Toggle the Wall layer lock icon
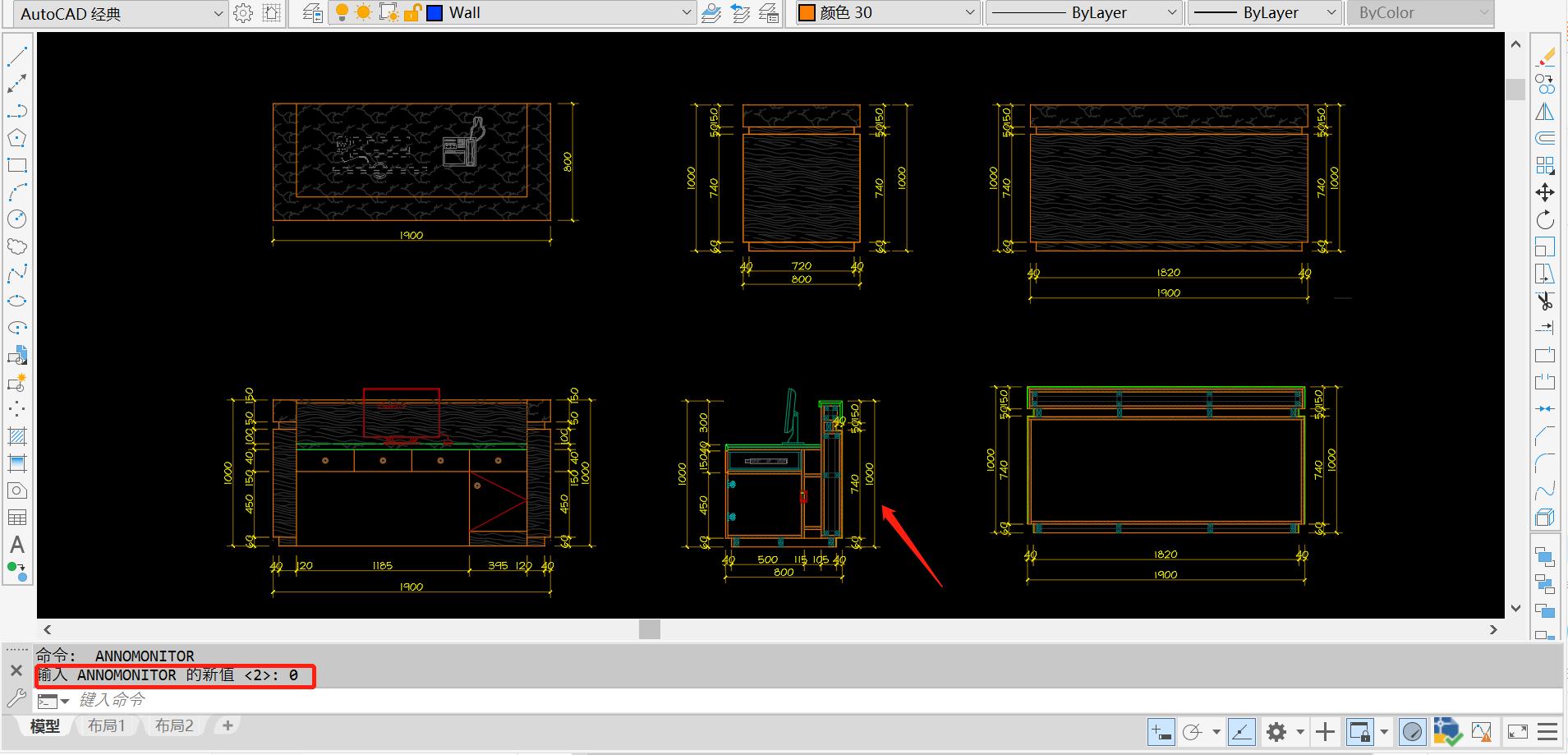This screenshot has width=1568, height=755. tap(412, 12)
